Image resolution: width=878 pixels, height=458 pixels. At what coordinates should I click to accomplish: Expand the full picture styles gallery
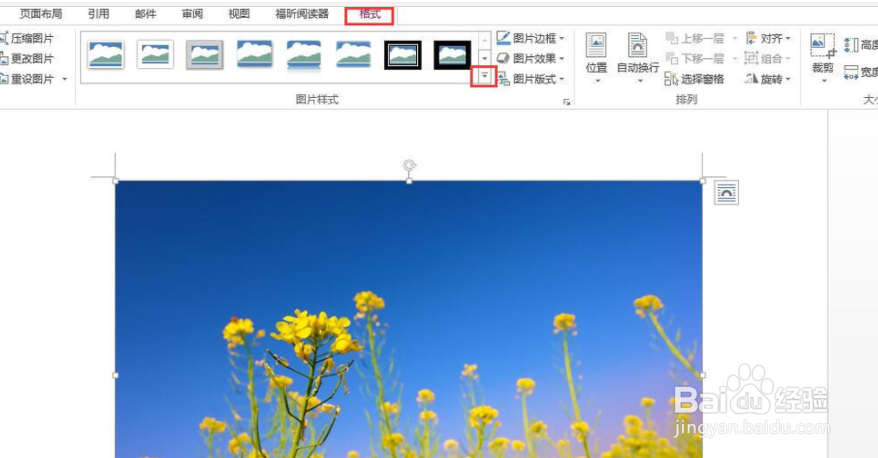click(484, 76)
